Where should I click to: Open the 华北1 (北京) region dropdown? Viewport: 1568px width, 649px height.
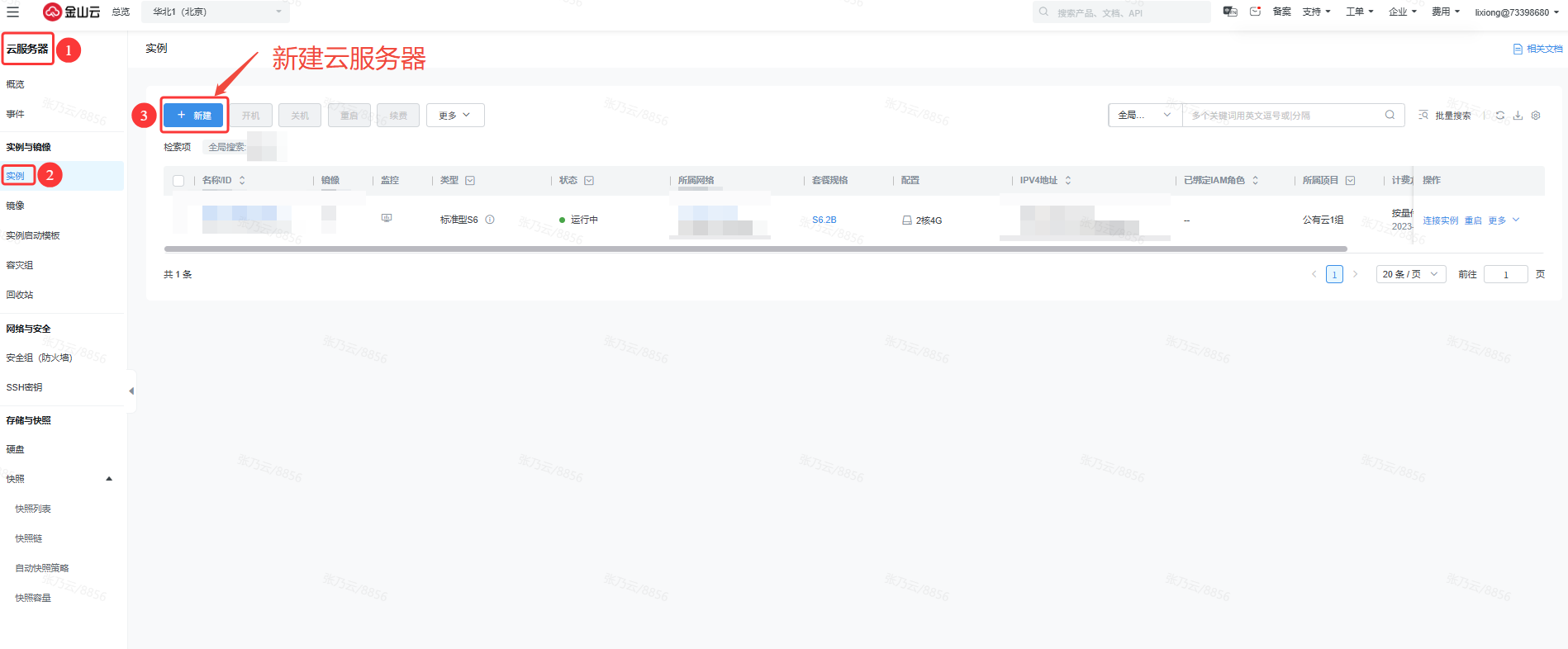coord(216,12)
